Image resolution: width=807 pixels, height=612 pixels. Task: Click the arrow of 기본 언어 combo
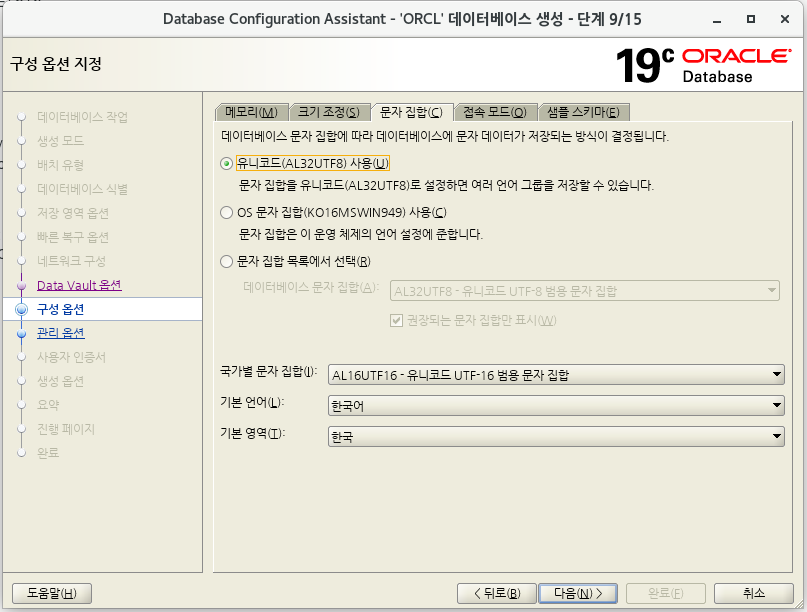click(777, 406)
